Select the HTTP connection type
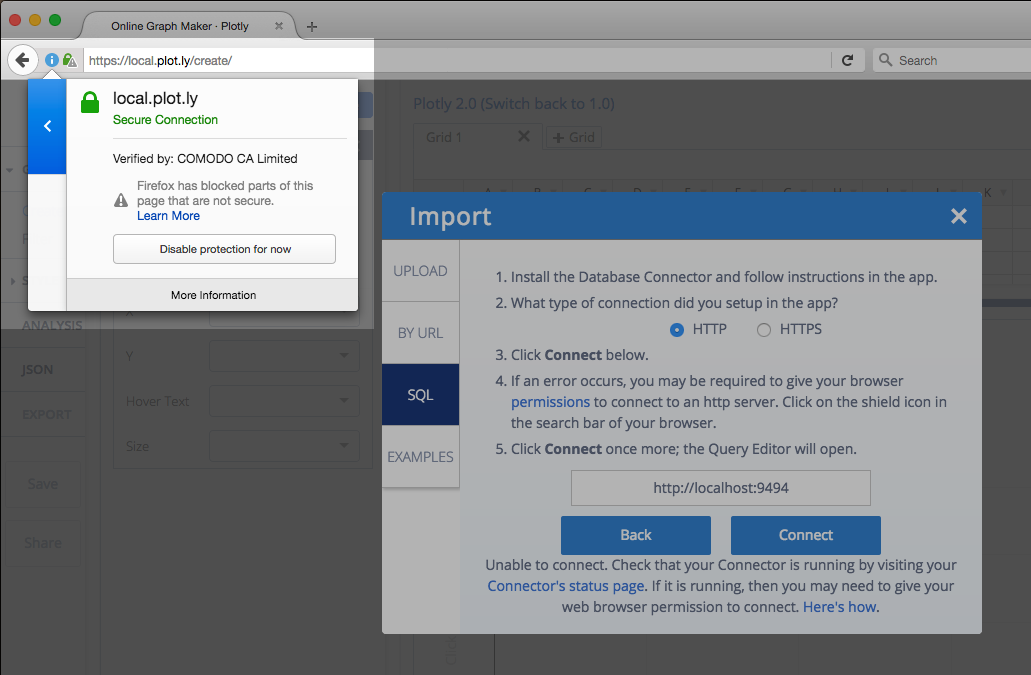The width and height of the screenshot is (1031, 675). pos(677,330)
